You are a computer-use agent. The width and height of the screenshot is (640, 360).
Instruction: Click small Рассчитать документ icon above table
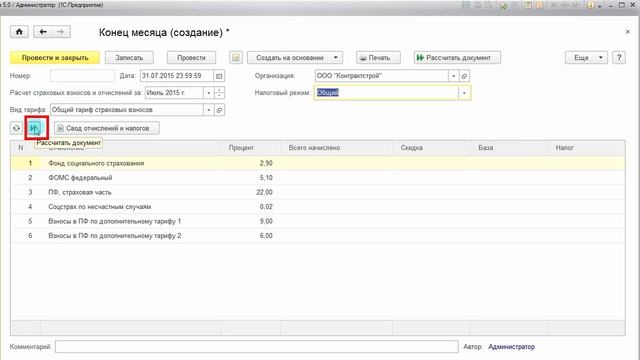(36, 128)
